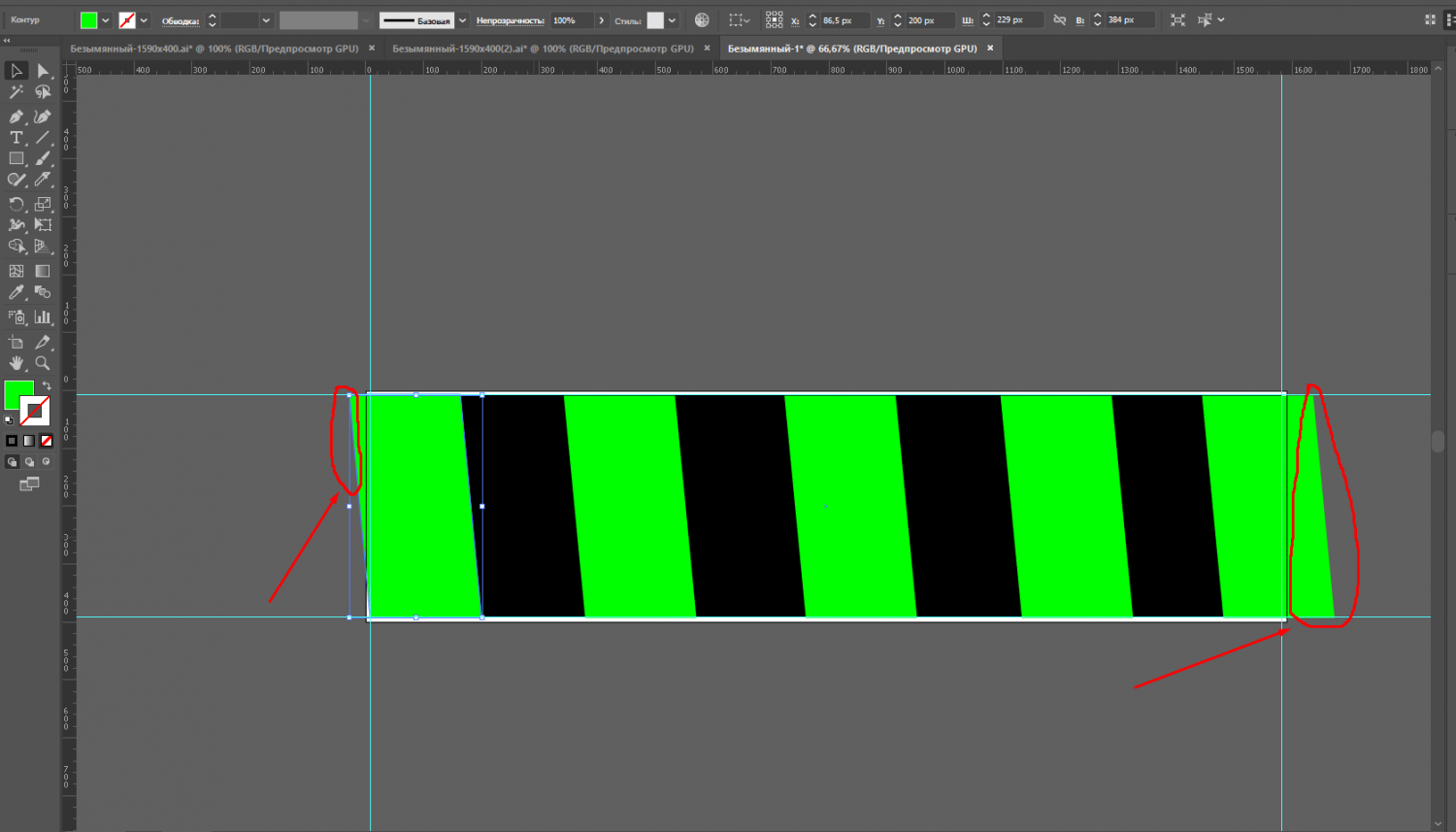This screenshot has height=832, width=1456.
Task: Open the green fill color dropdown in control bar
Action: [105, 20]
